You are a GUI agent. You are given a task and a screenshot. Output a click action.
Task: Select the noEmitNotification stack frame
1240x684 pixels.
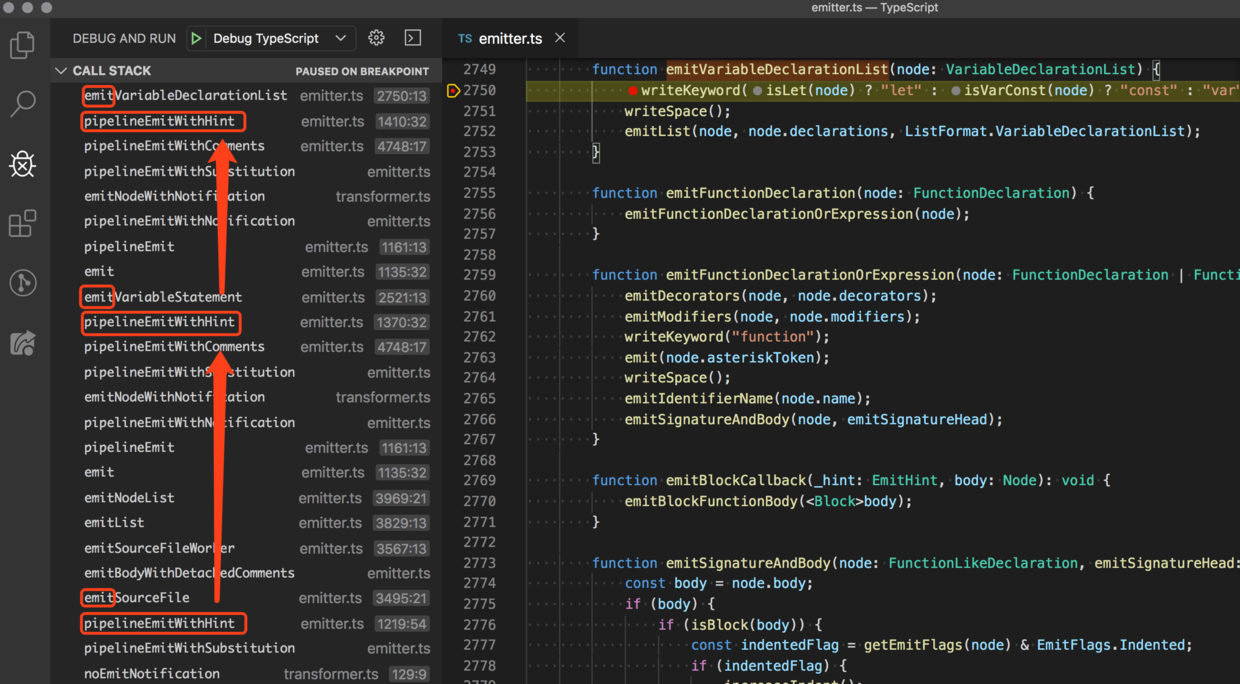[x=248, y=674]
